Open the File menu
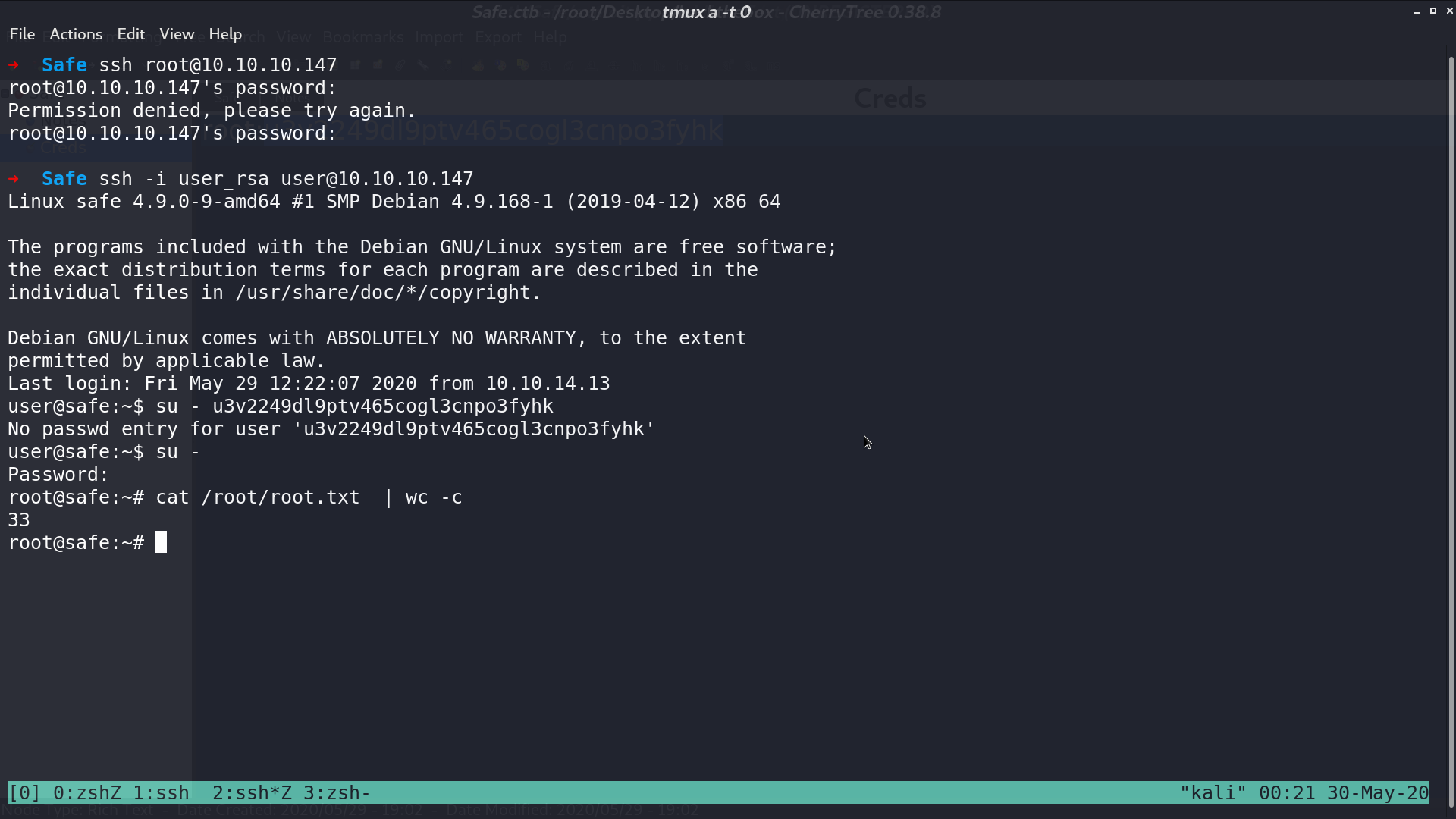The image size is (1456, 819). click(x=22, y=34)
